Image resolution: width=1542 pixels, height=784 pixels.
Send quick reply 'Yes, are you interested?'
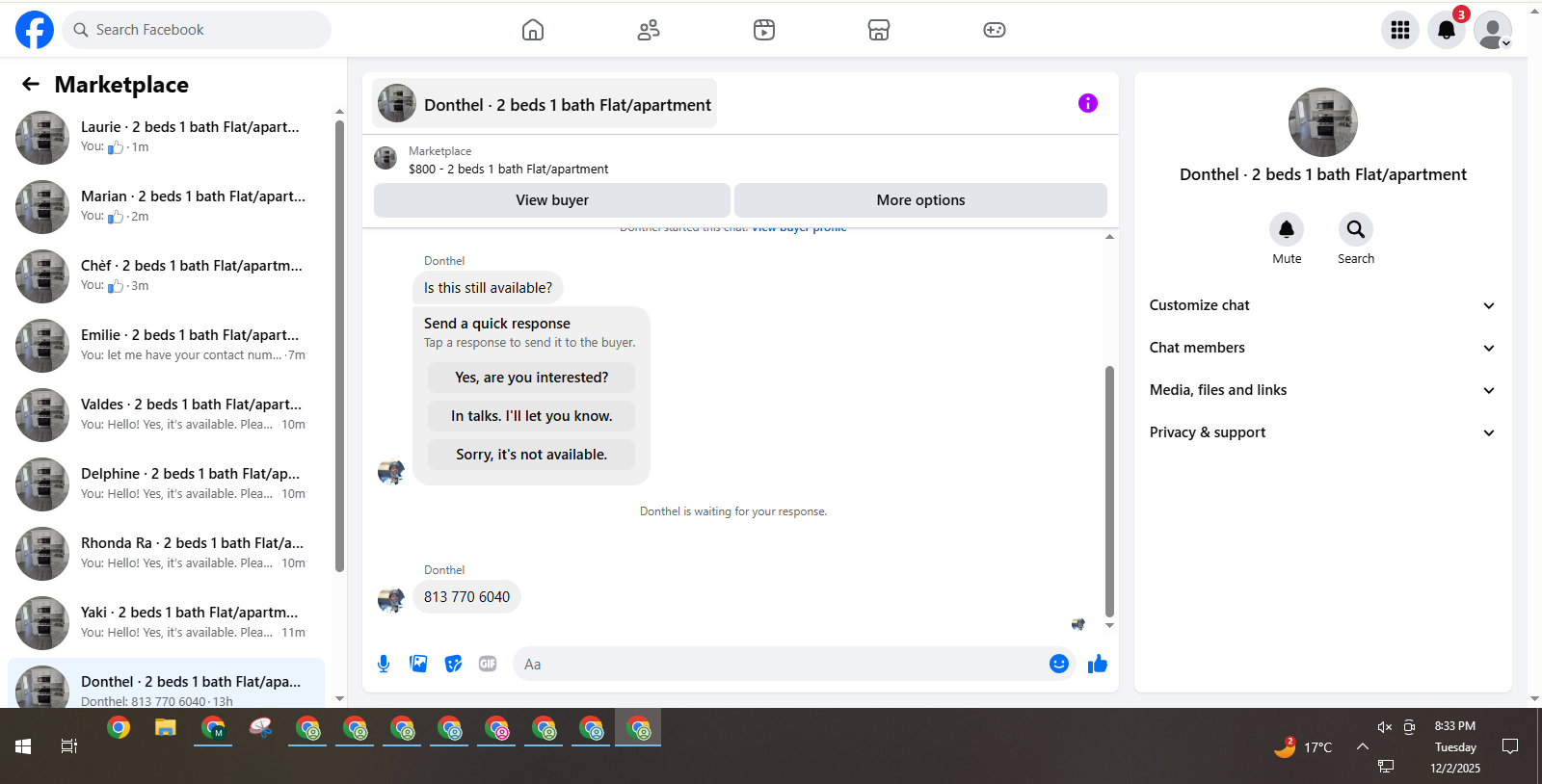click(532, 378)
